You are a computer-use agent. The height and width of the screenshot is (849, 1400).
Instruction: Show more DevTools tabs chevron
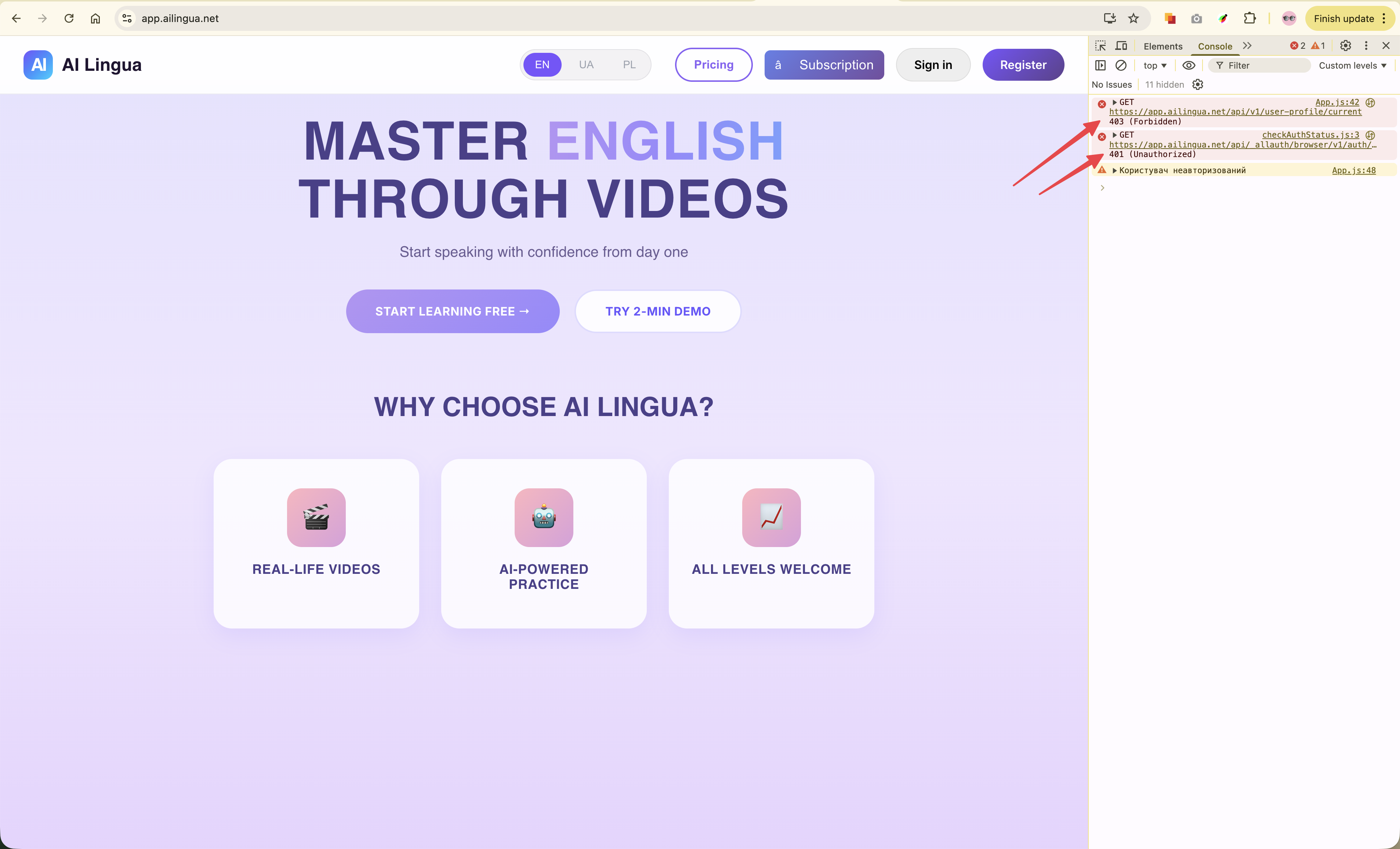coord(1247,46)
